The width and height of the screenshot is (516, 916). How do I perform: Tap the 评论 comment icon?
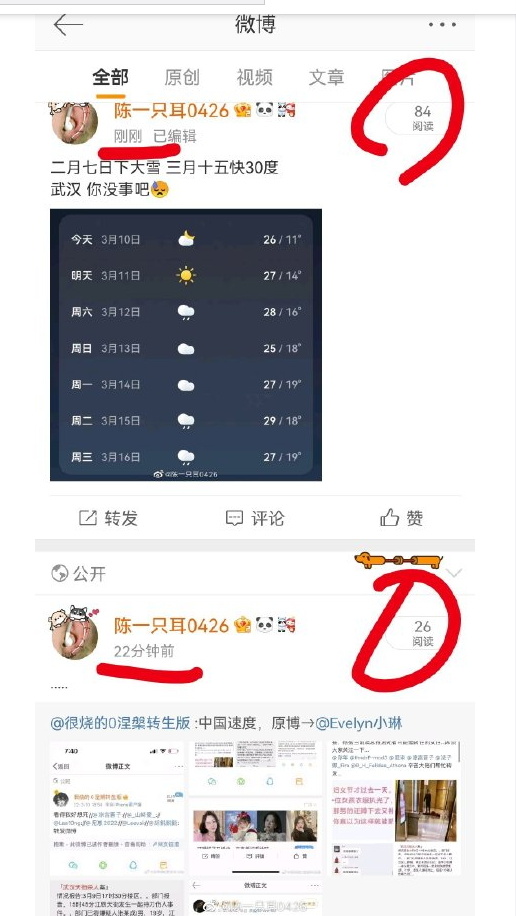234,518
